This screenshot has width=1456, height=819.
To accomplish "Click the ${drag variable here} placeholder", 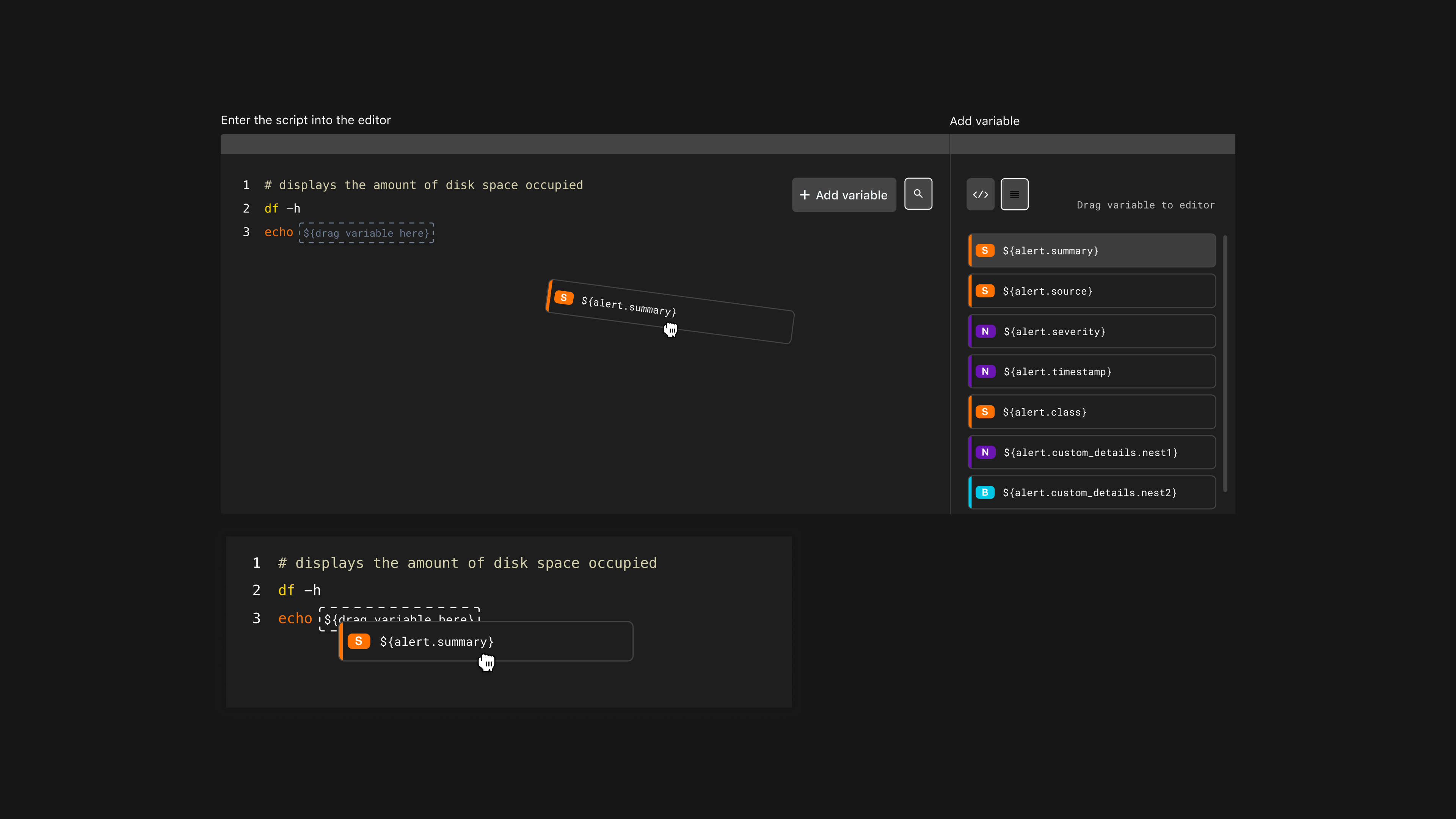I will (x=366, y=233).
